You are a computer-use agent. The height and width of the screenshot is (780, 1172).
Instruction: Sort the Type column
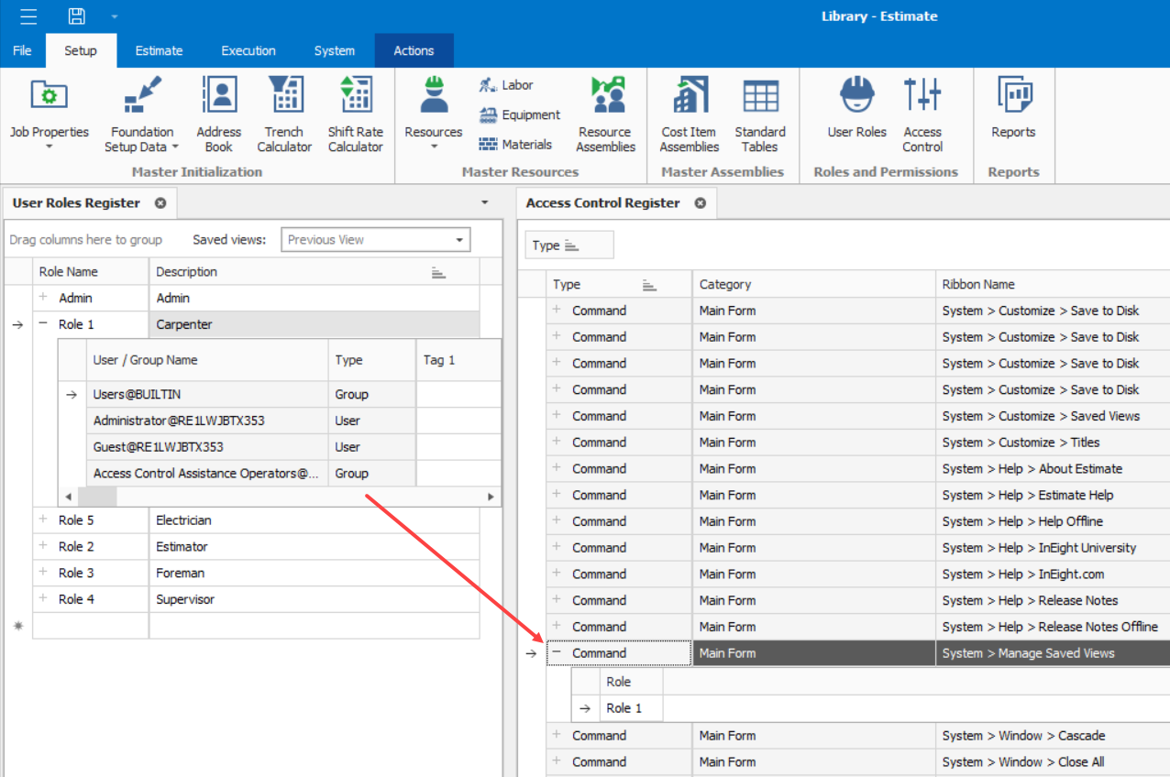pyautogui.click(x=650, y=284)
